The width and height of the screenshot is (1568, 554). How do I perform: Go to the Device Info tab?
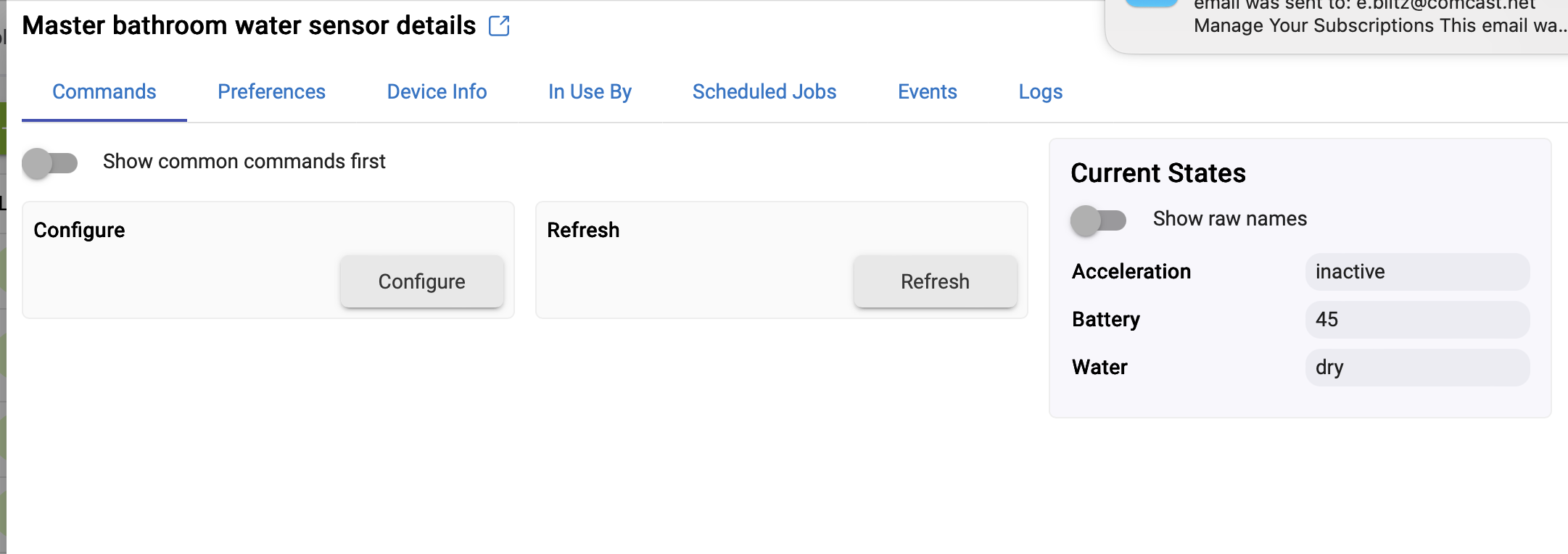point(437,91)
